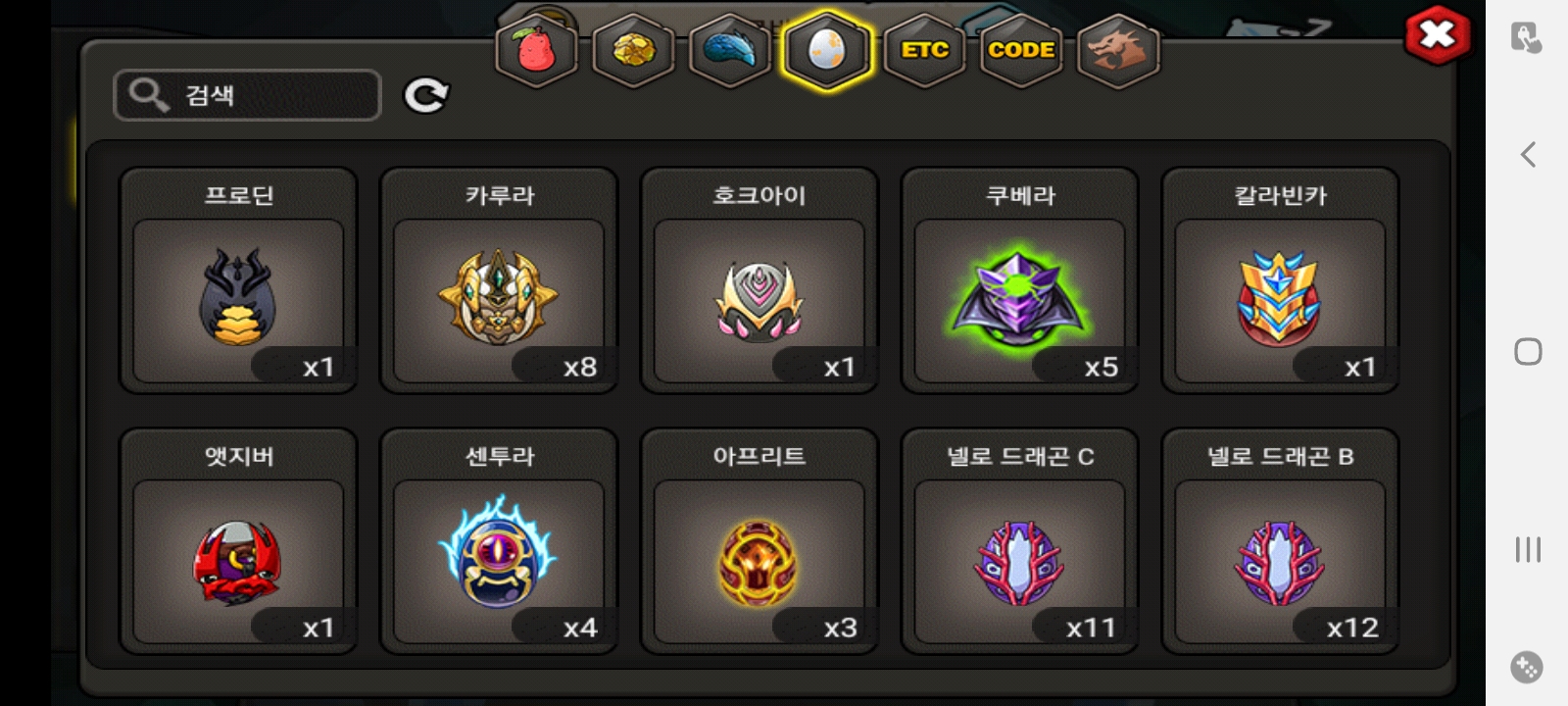1568x706 pixels.
Task: Close the inventory with red X
Action: tap(1437, 35)
